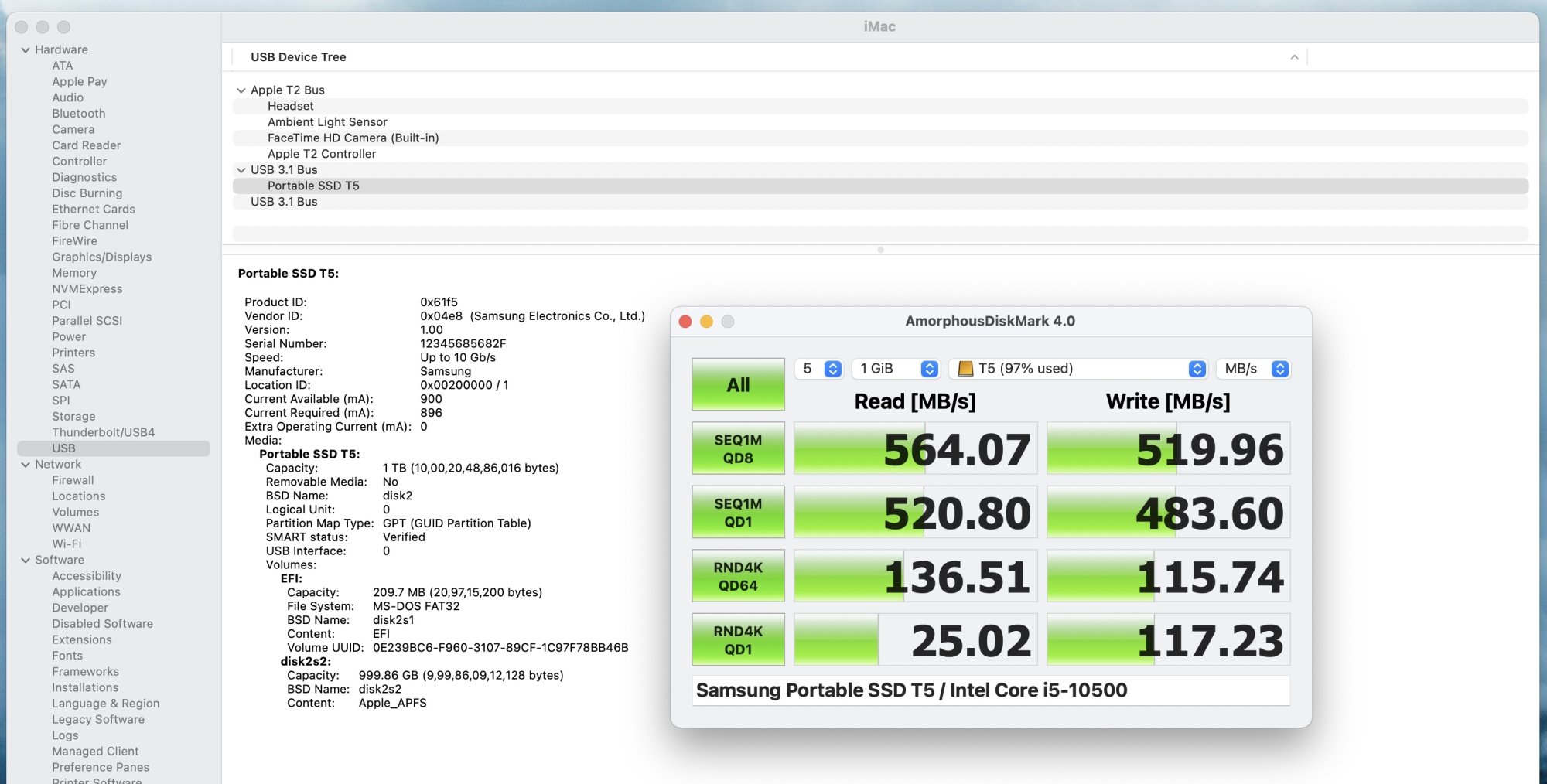
Task: Click the SEQ1M QD8 write result 519.96
Action: [1169, 448]
